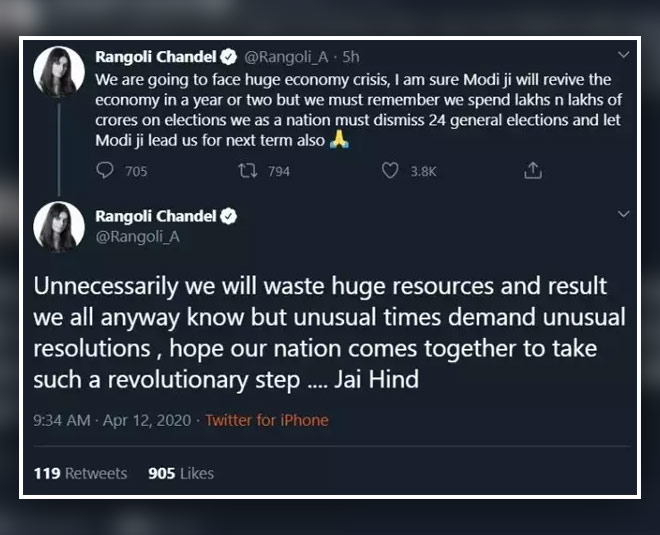Open the profile picture on the second tweet

[x=59, y=227]
